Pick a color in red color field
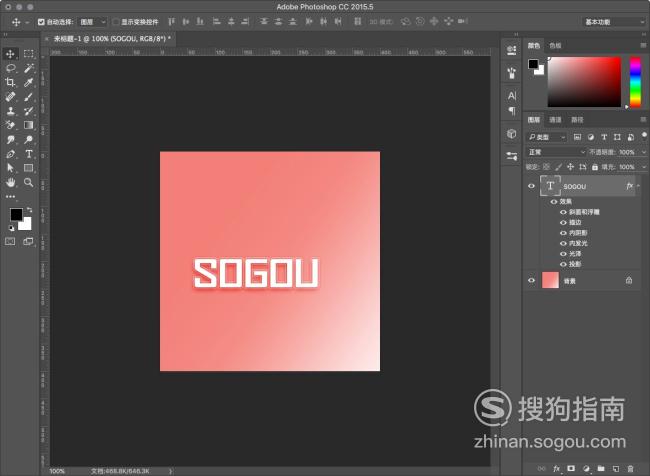Screen dimensions: 650x476 585,82
